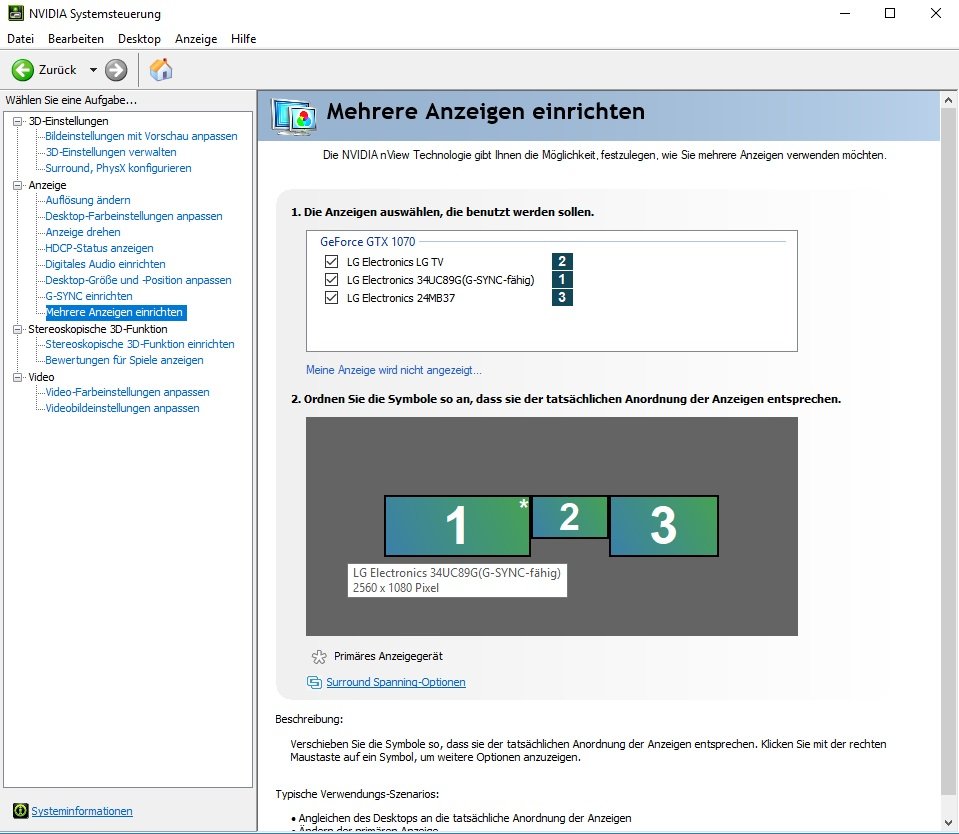Open the home page via house icon
Screen dimensions: 959x834
pyautogui.click(x=161, y=70)
